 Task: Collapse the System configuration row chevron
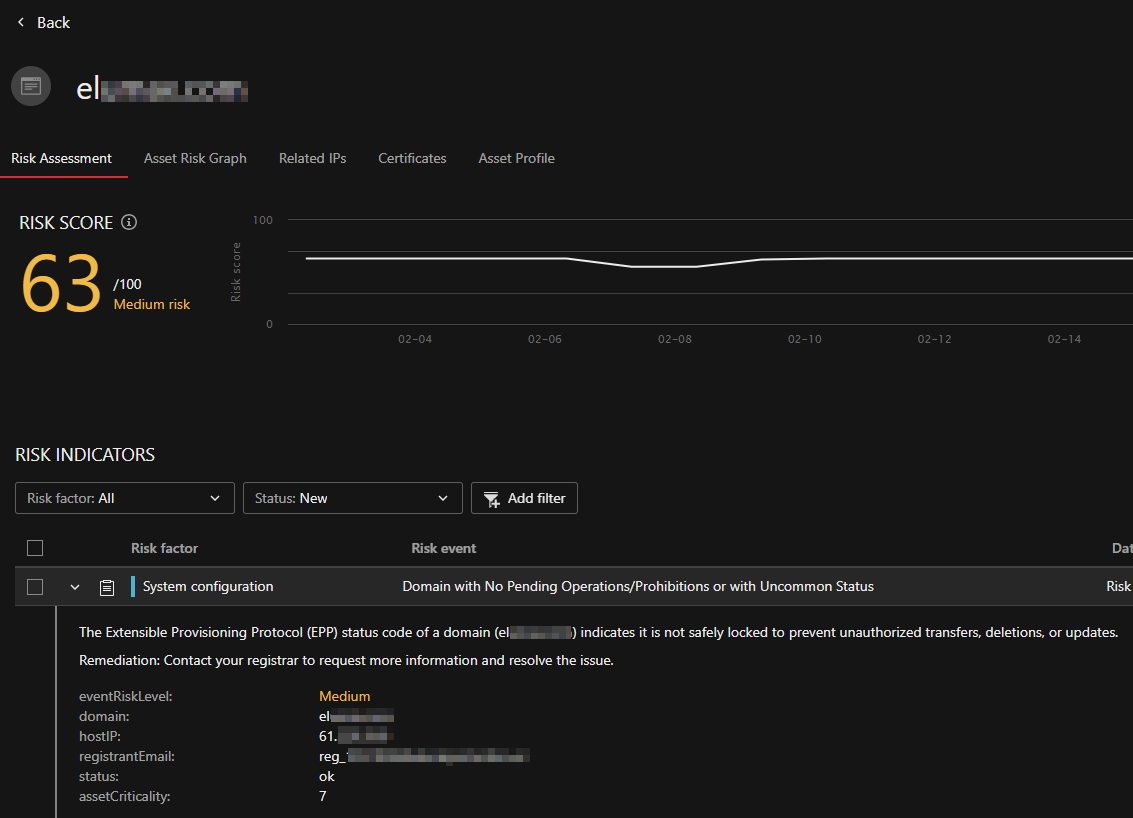pos(75,587)
